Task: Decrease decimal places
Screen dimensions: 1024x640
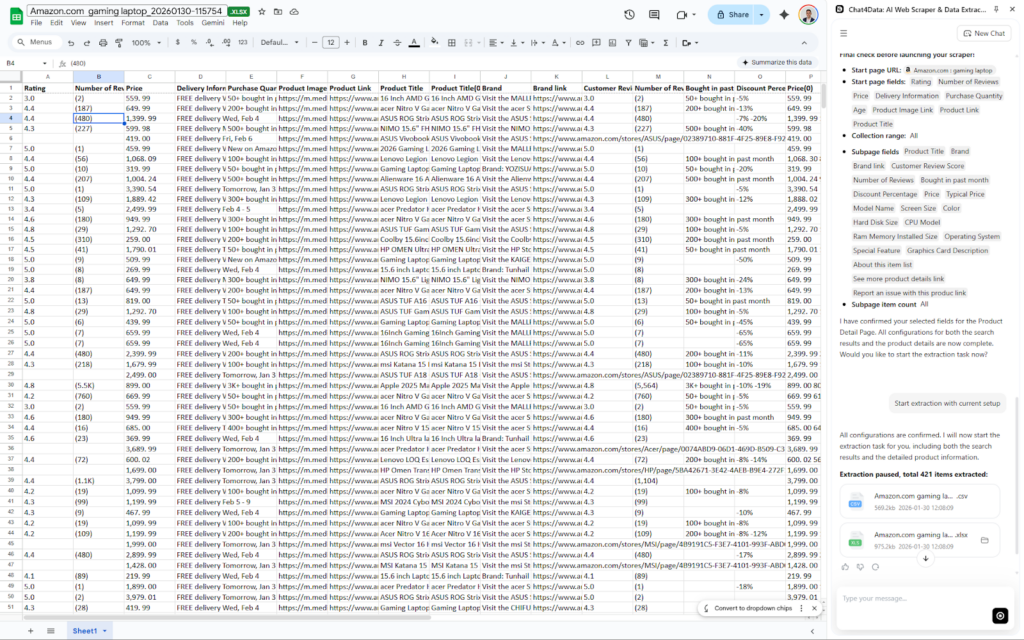Action: (x=210, y=42)
